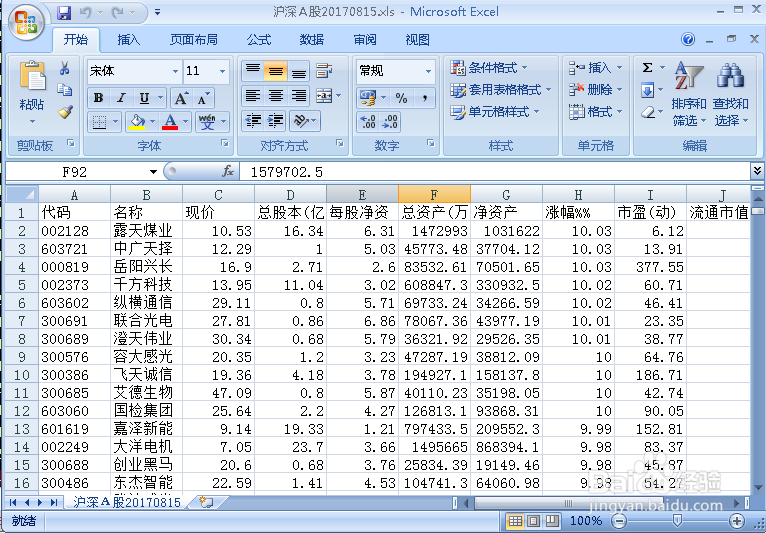Toggle Bold formatting
This screenshot has height=533, width=766.
point(99,99)
